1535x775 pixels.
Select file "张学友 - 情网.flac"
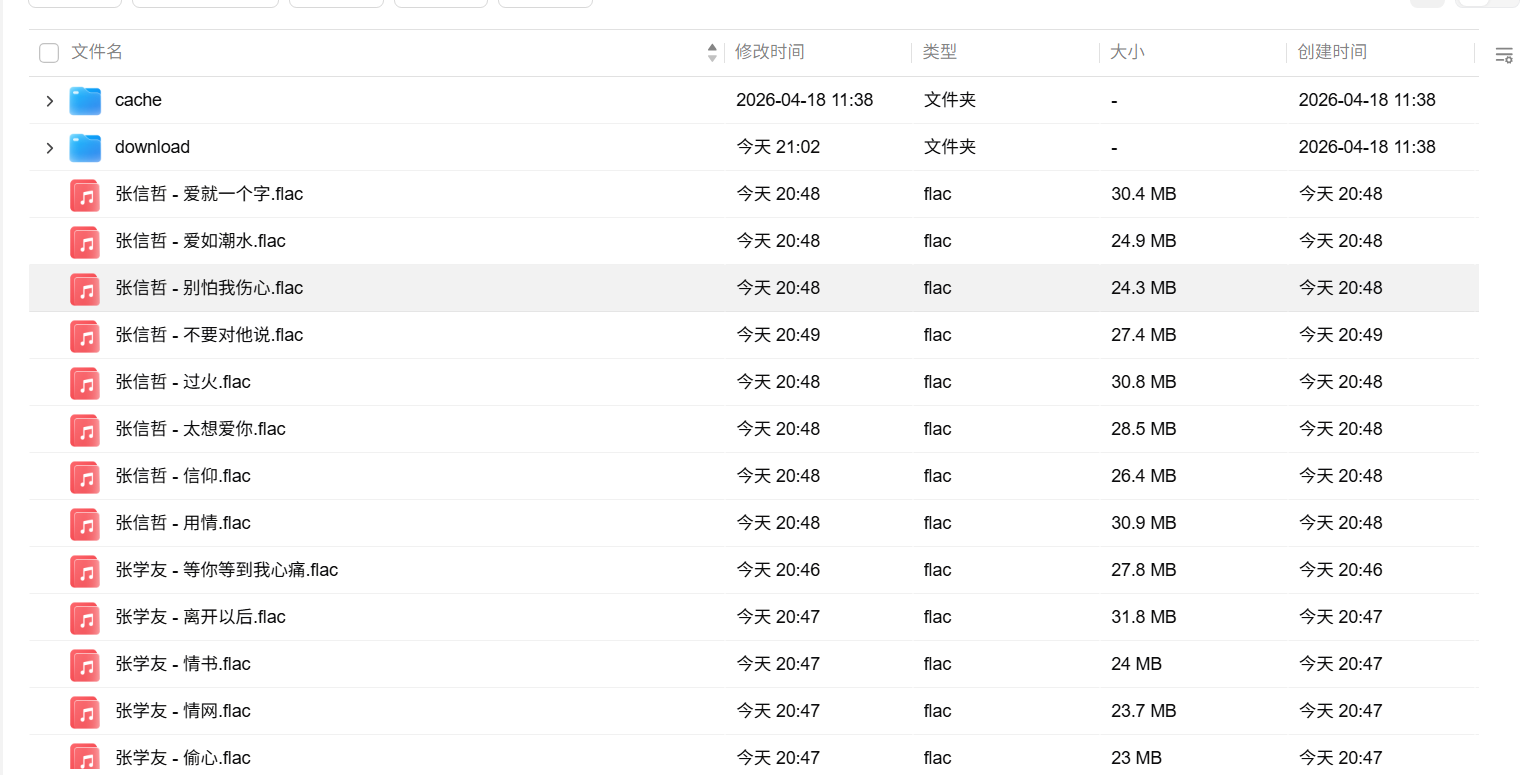point(183,711)
